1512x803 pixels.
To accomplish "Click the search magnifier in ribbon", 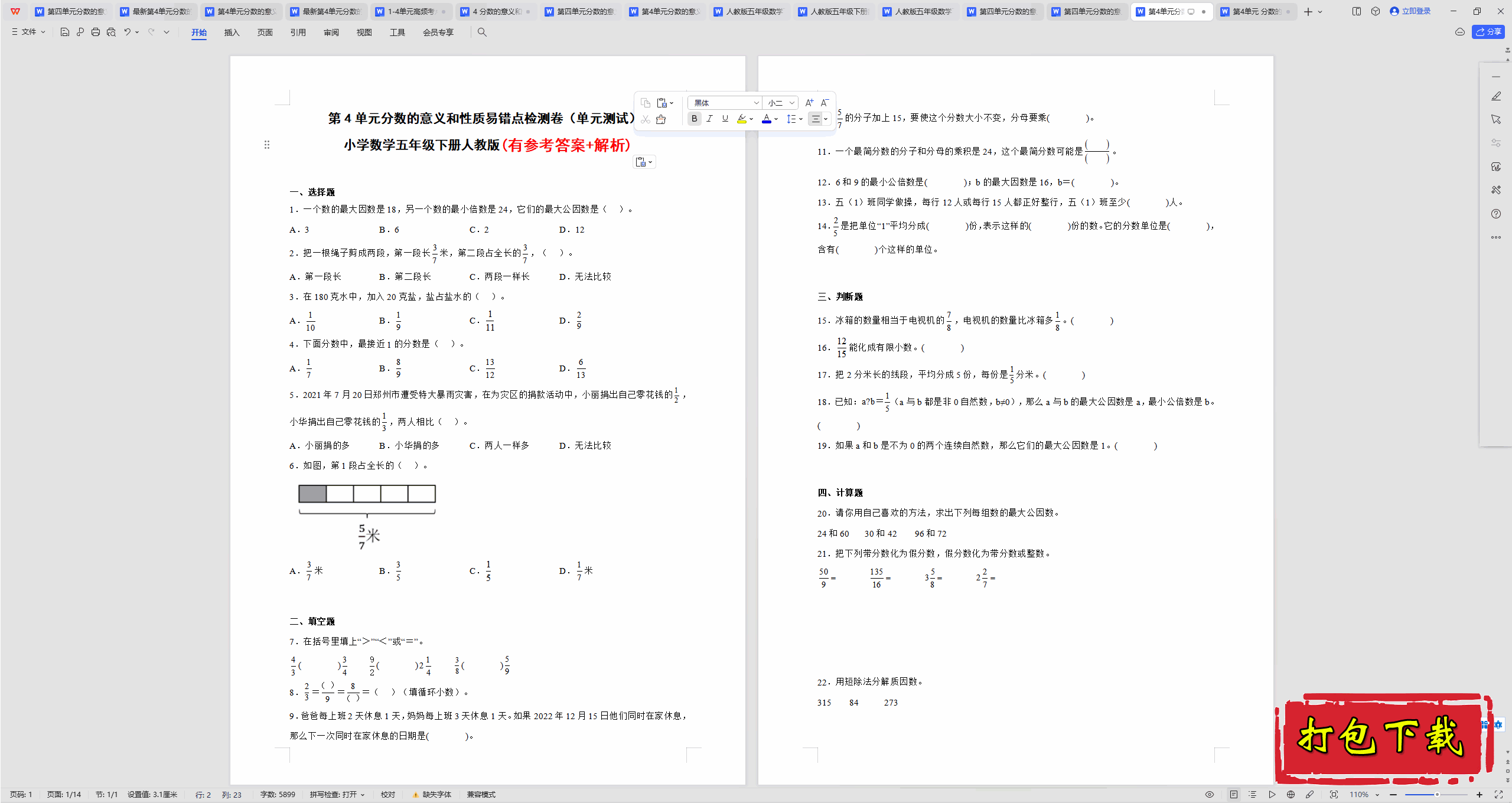I will click(x=482, y=32).
